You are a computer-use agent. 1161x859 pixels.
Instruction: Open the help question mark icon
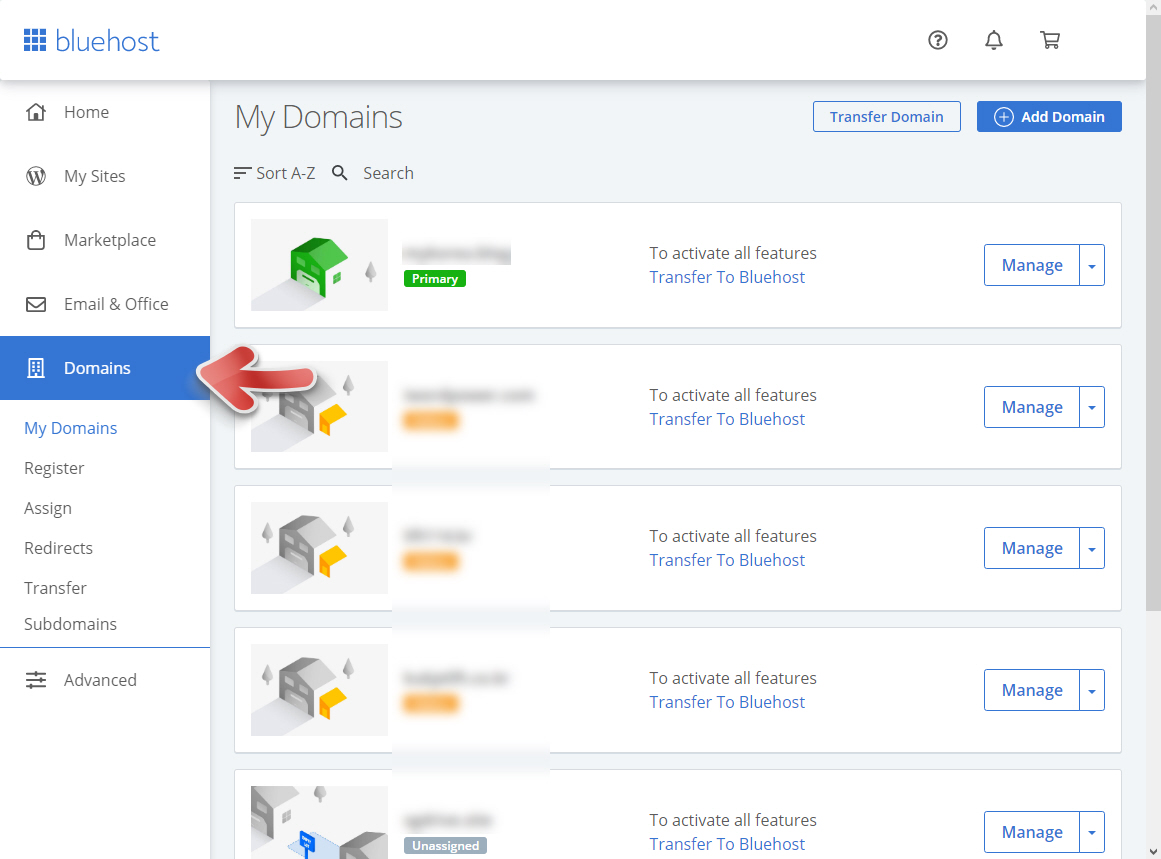click(x=937, y=40)
